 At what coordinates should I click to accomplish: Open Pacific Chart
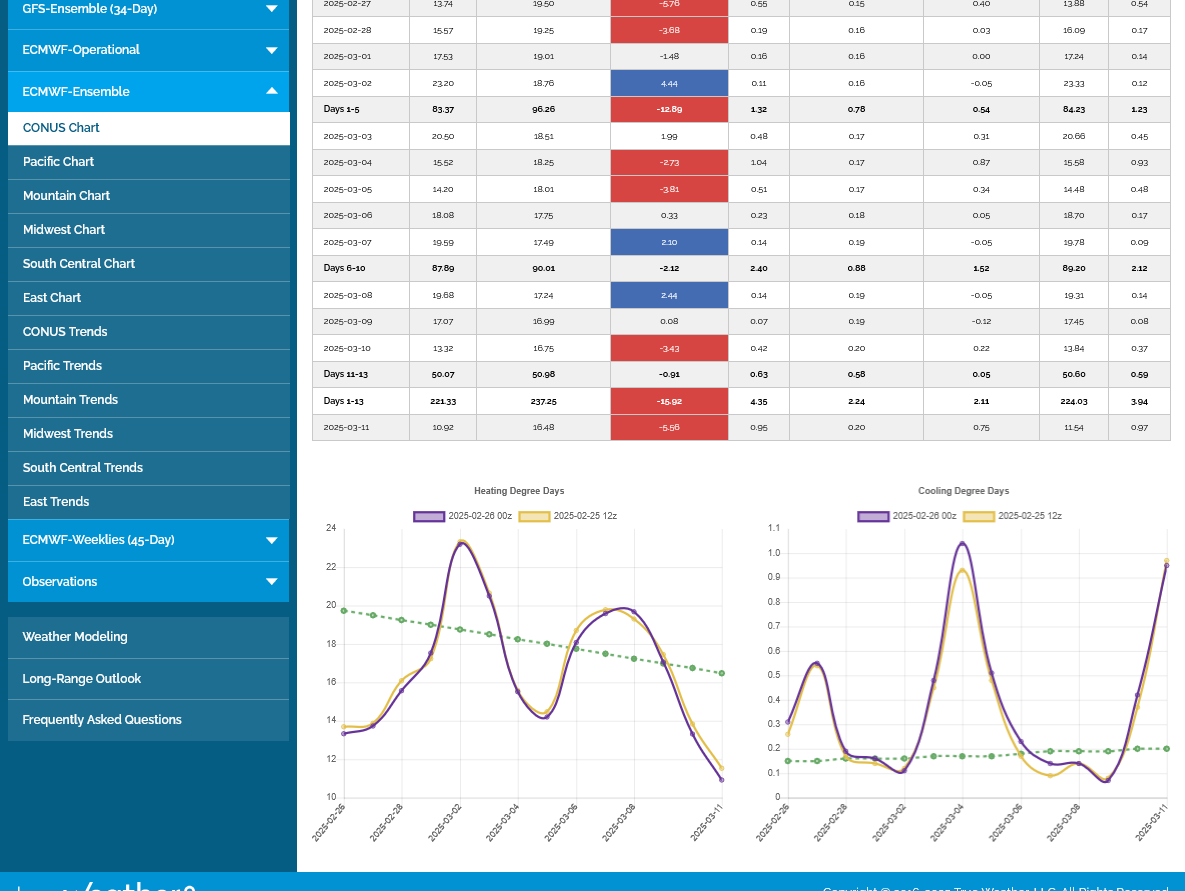tap(148, 162)
